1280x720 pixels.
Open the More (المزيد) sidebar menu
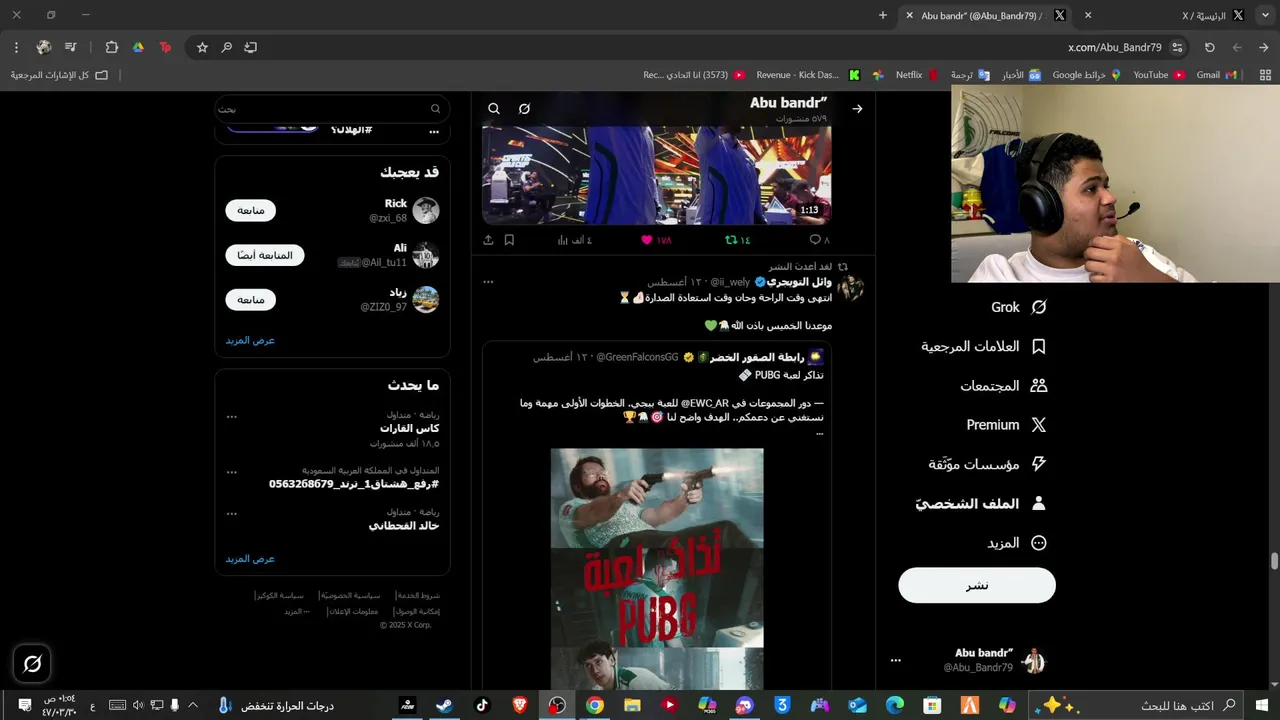click(1017, 543)
